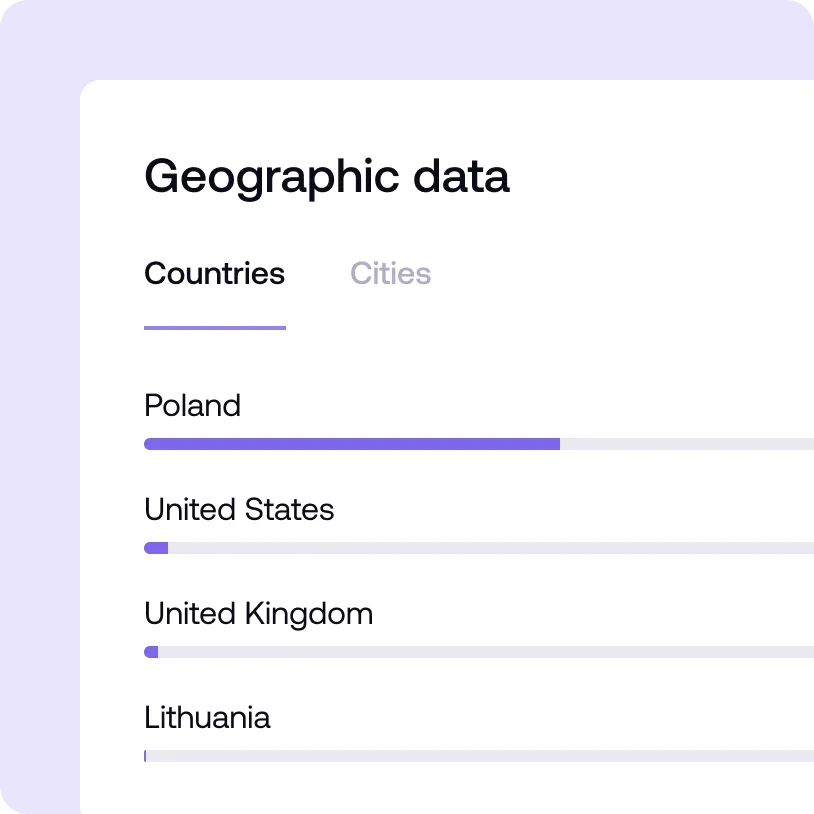The image size is (814, 814).
Task: Select the United Kingdom row
Action: 258,614
